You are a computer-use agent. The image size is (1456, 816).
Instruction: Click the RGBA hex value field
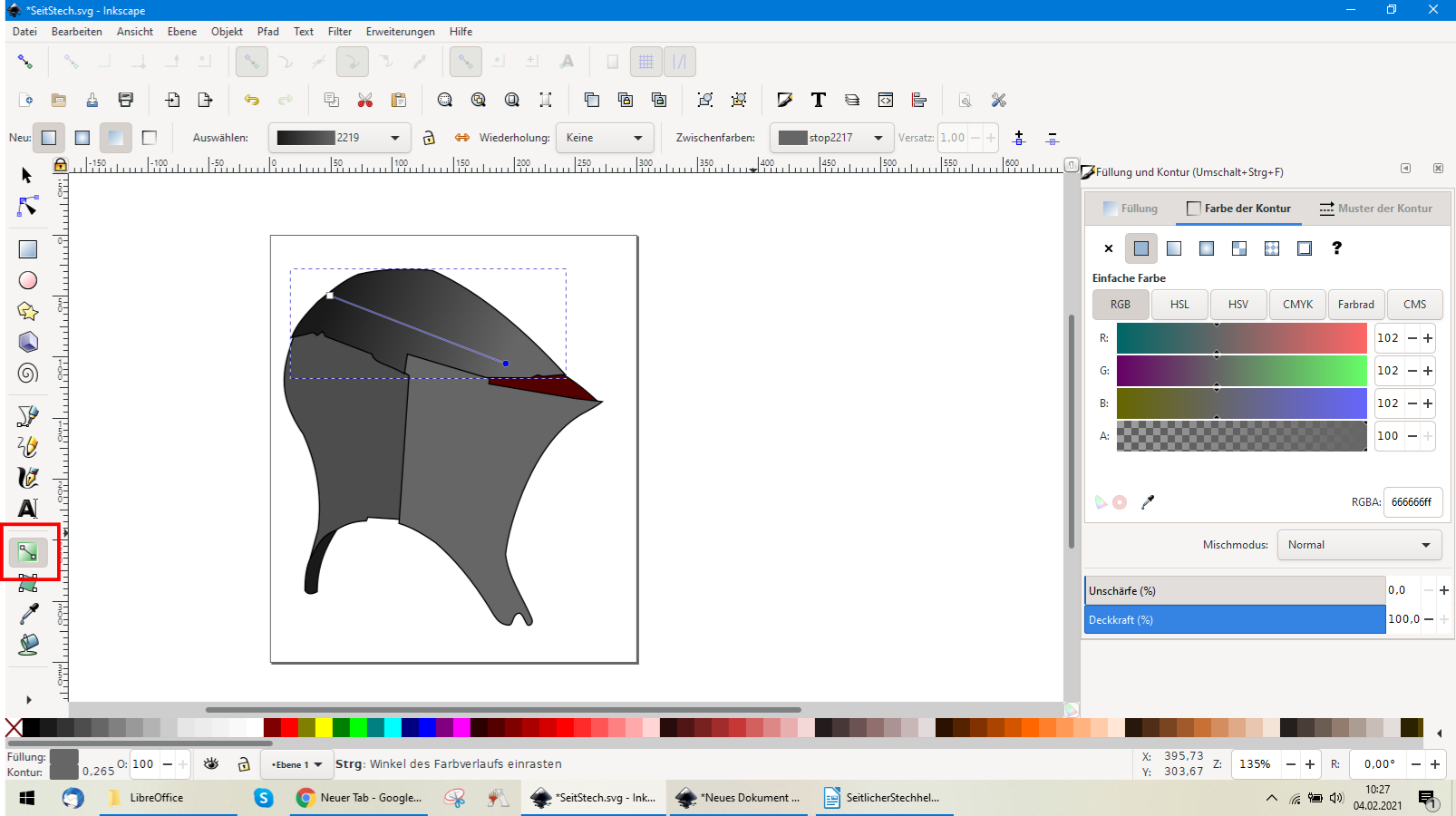[x=1412, y=502]
